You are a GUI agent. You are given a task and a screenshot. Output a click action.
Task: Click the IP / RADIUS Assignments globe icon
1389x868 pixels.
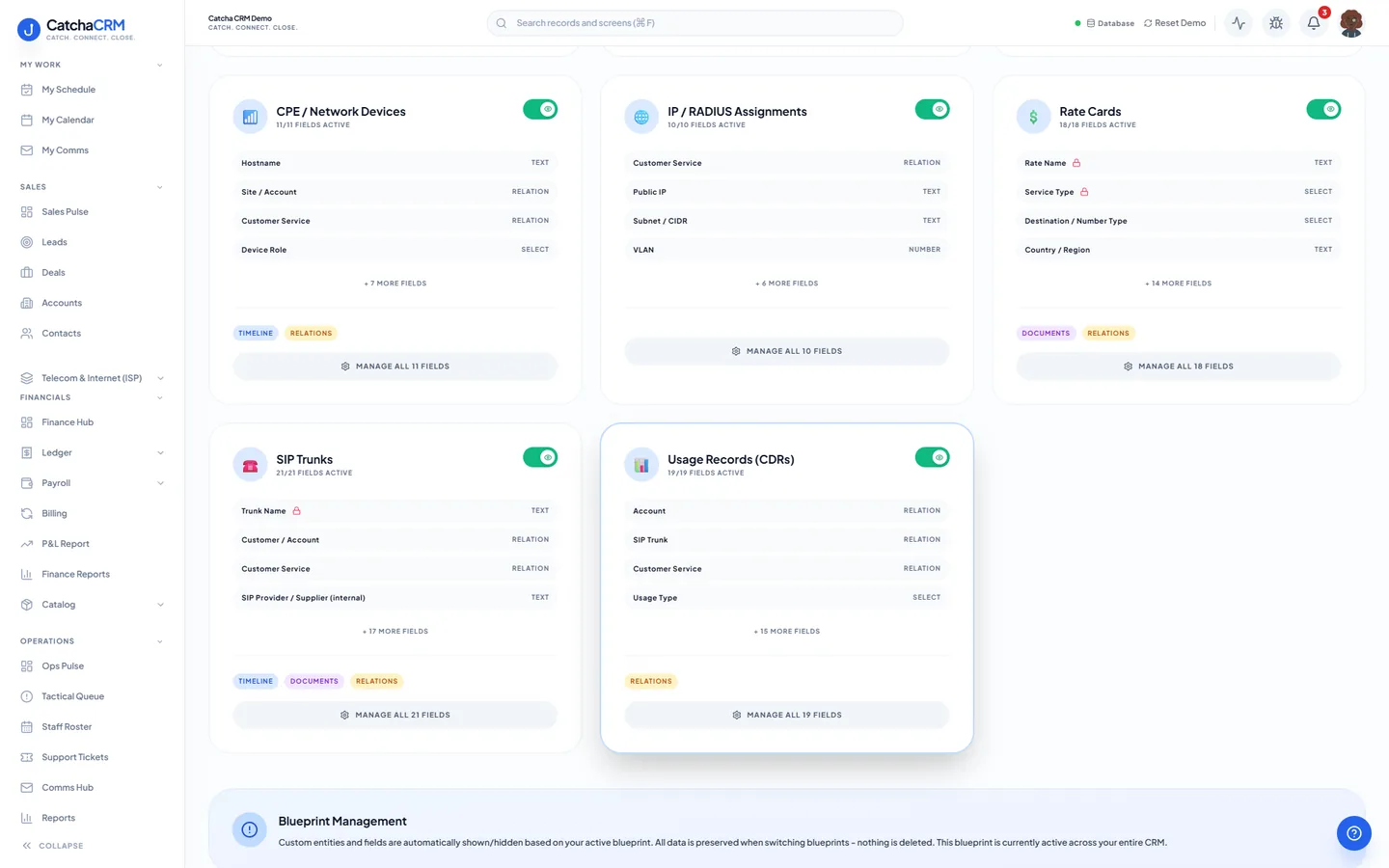641,117
